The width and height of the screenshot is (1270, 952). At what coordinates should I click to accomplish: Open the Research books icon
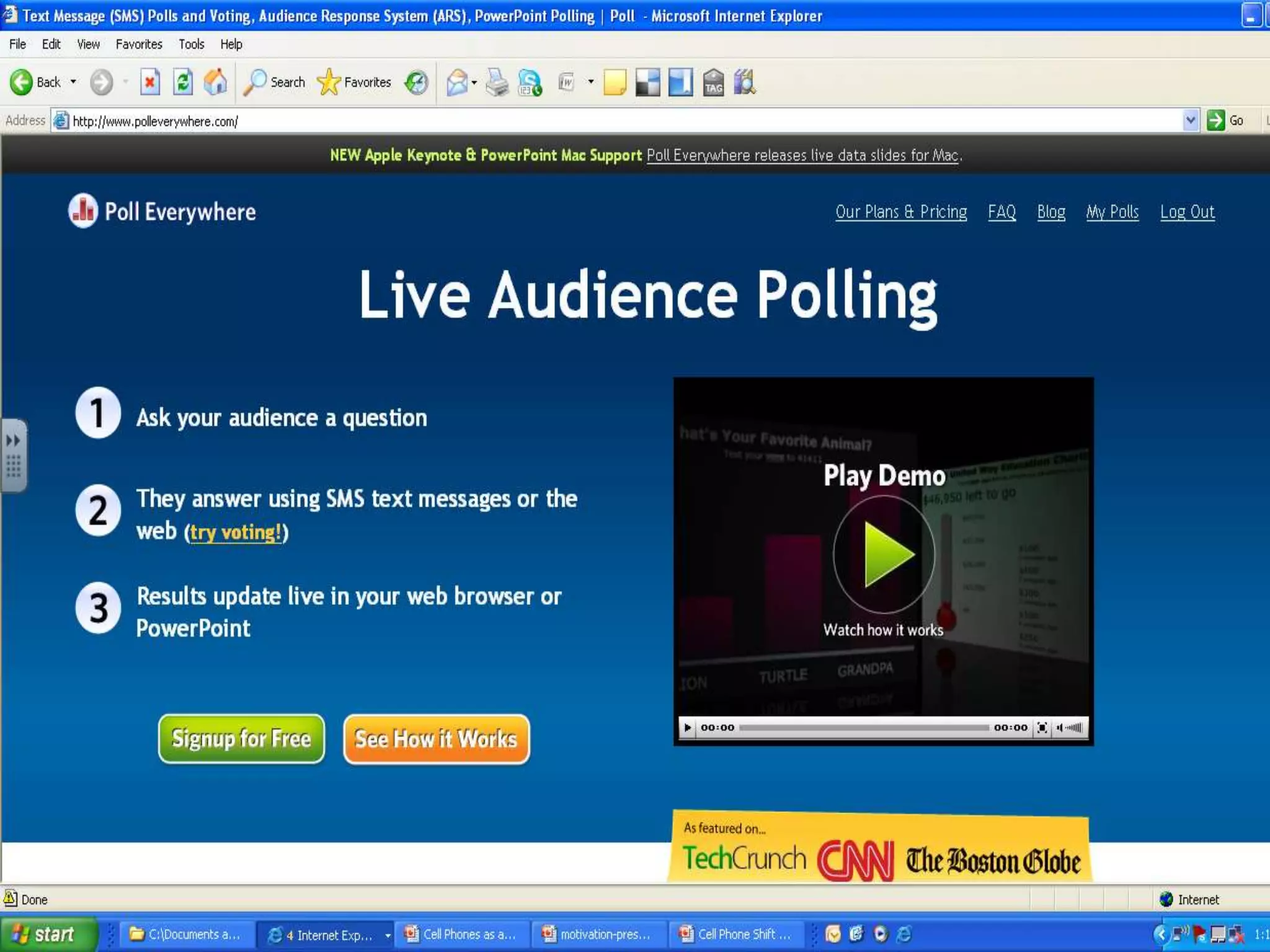[x=745, y=82]
